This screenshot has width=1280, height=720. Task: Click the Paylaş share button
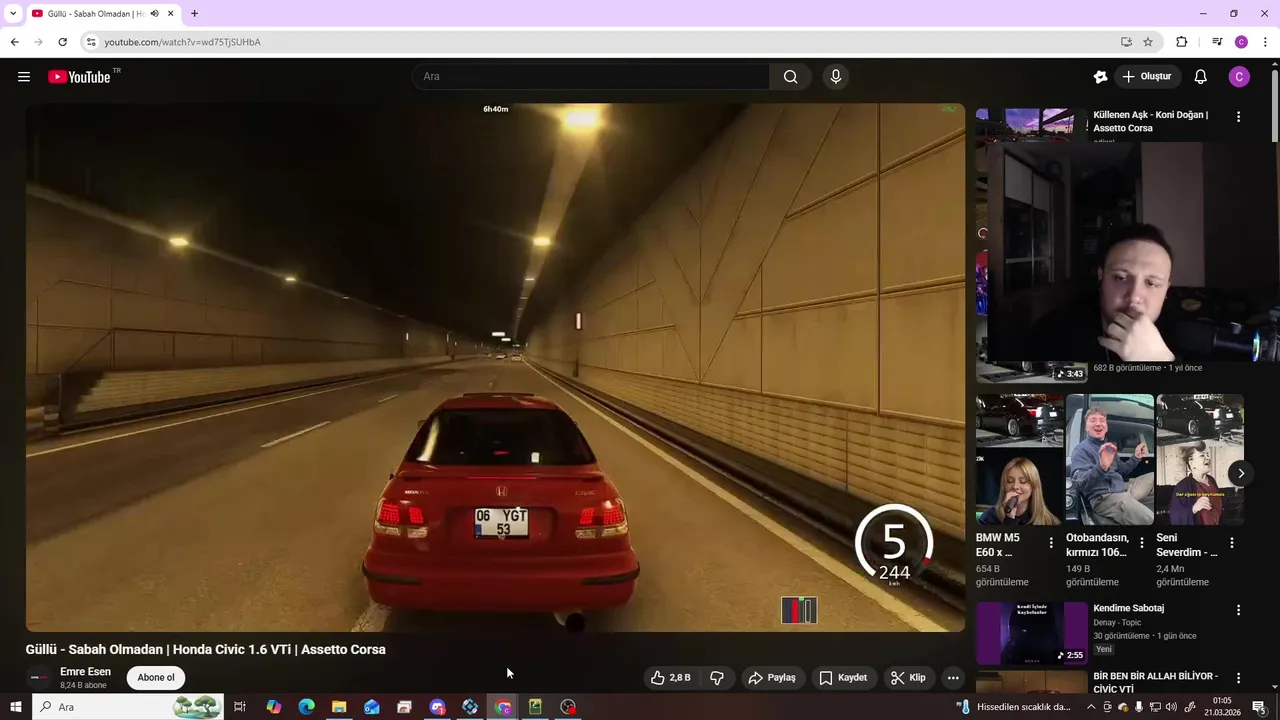tap(772, 678)
